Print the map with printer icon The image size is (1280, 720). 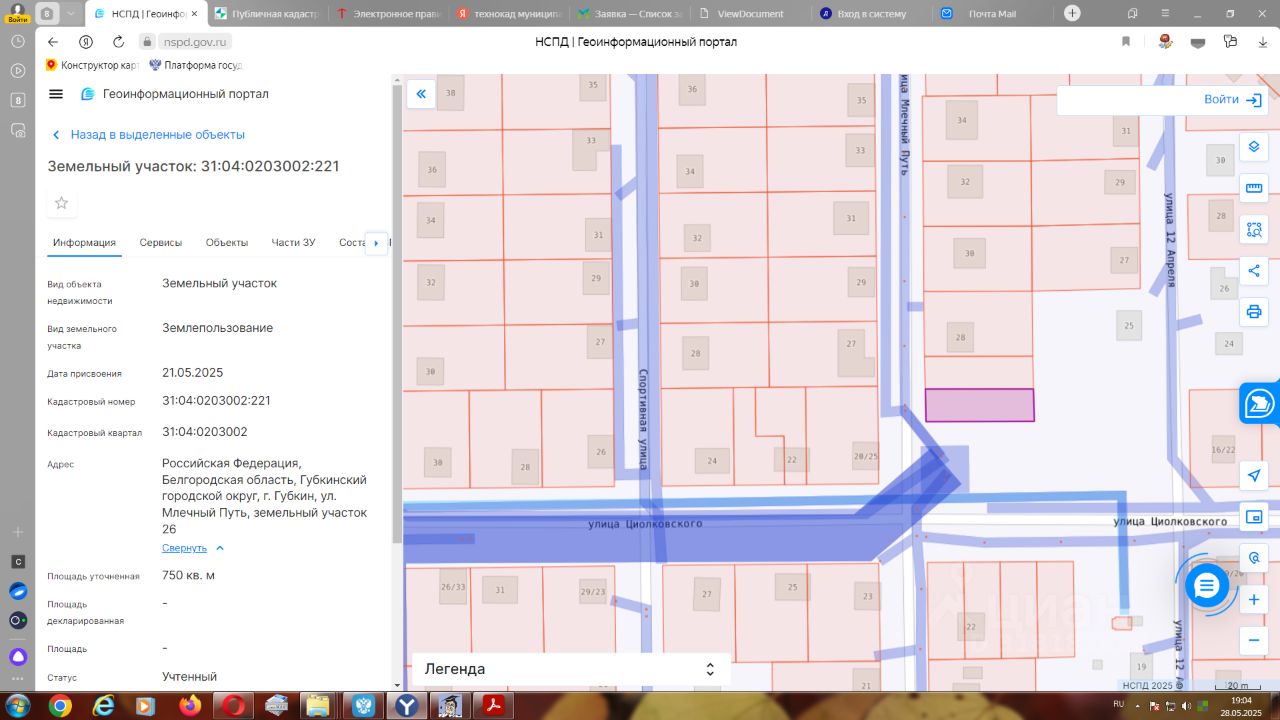tap(1254, 311)
